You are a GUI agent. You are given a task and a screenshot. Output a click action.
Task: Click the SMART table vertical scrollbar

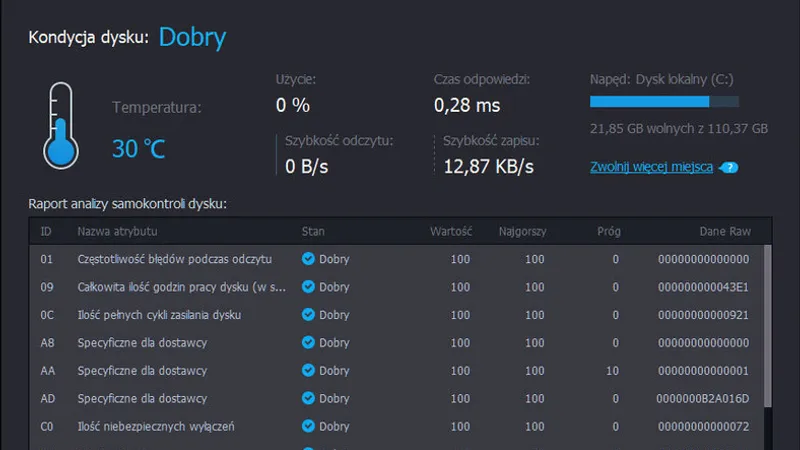click(x=767, y=330)
